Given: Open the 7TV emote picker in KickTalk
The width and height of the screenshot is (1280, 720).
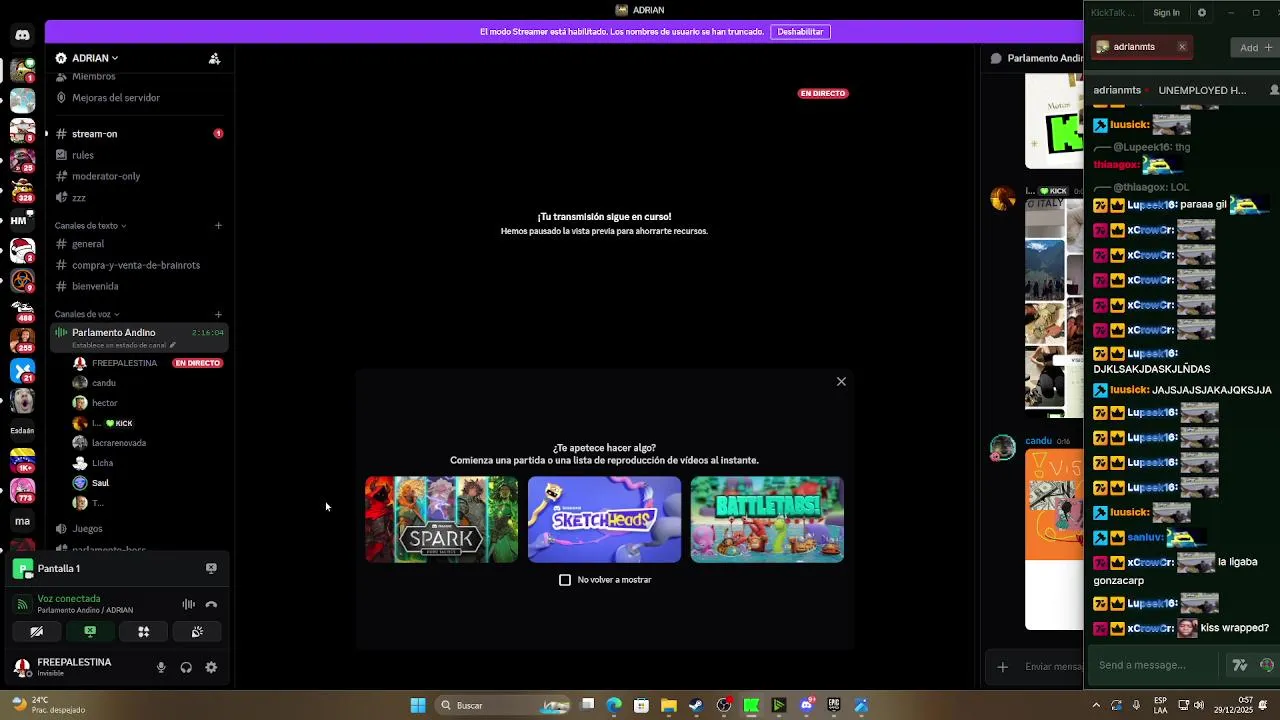Looking at the screenshot, I should tap(1240, 666).
